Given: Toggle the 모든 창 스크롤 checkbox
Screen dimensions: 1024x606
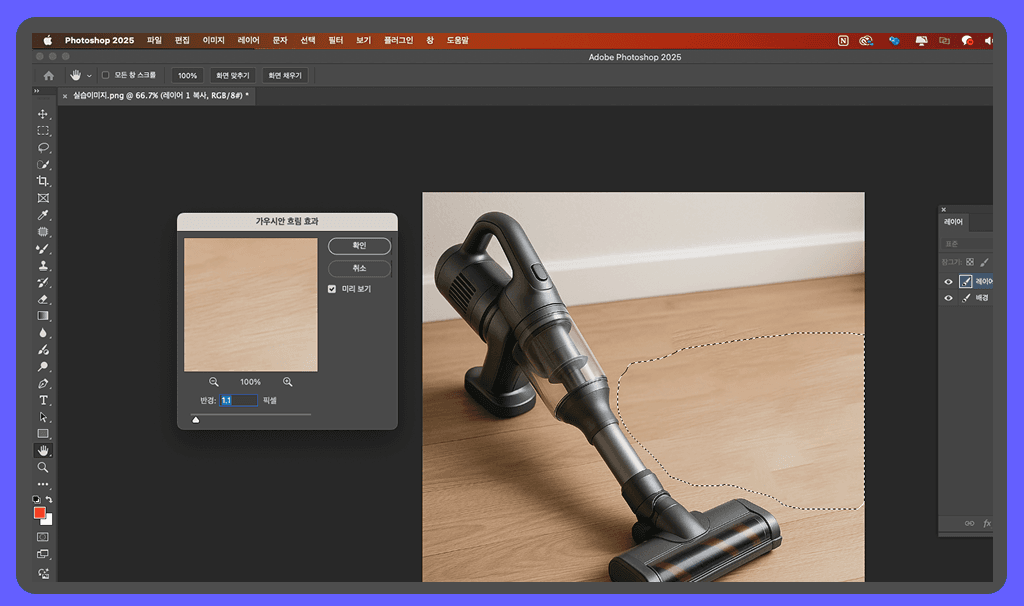Looking at the screenshot, I should coord(105,75).
